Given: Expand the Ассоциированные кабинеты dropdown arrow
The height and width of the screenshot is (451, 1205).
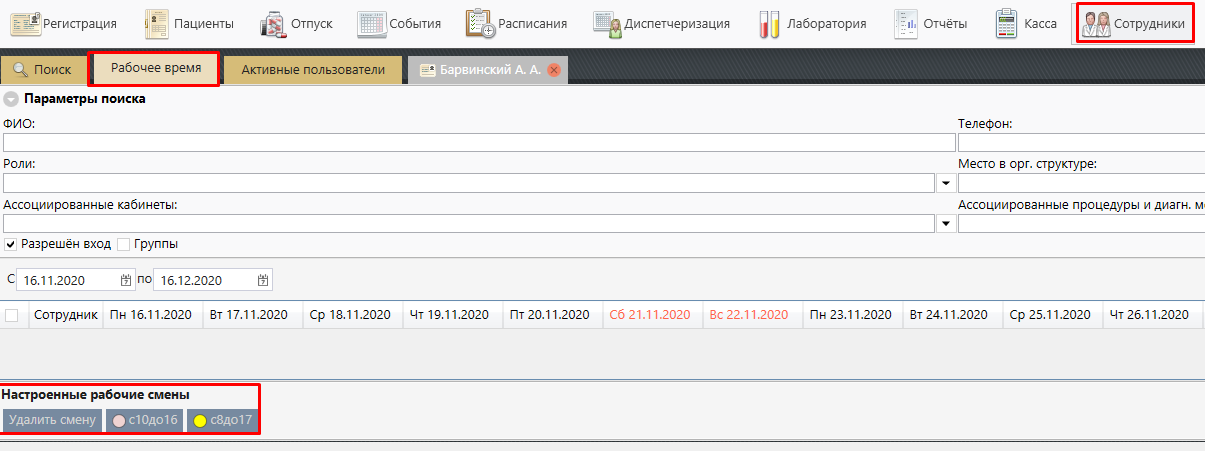Looking at the screenshot, I should (x=945, y=225).
